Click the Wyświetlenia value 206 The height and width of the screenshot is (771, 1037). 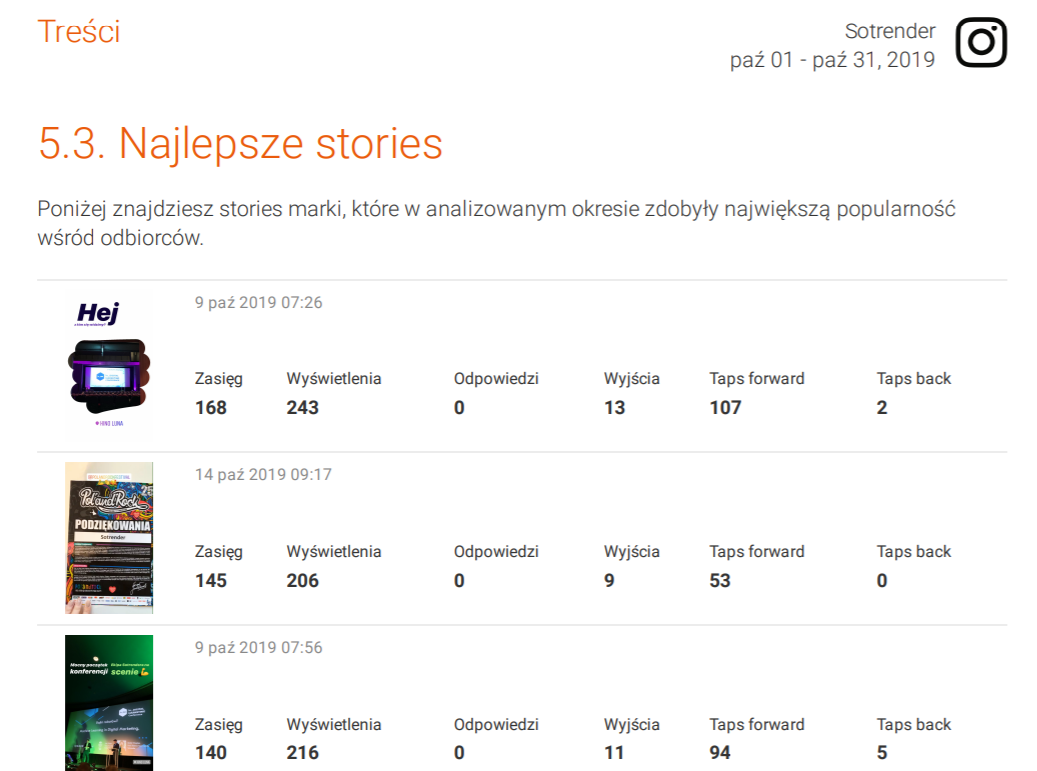click(x=303, y=580)
